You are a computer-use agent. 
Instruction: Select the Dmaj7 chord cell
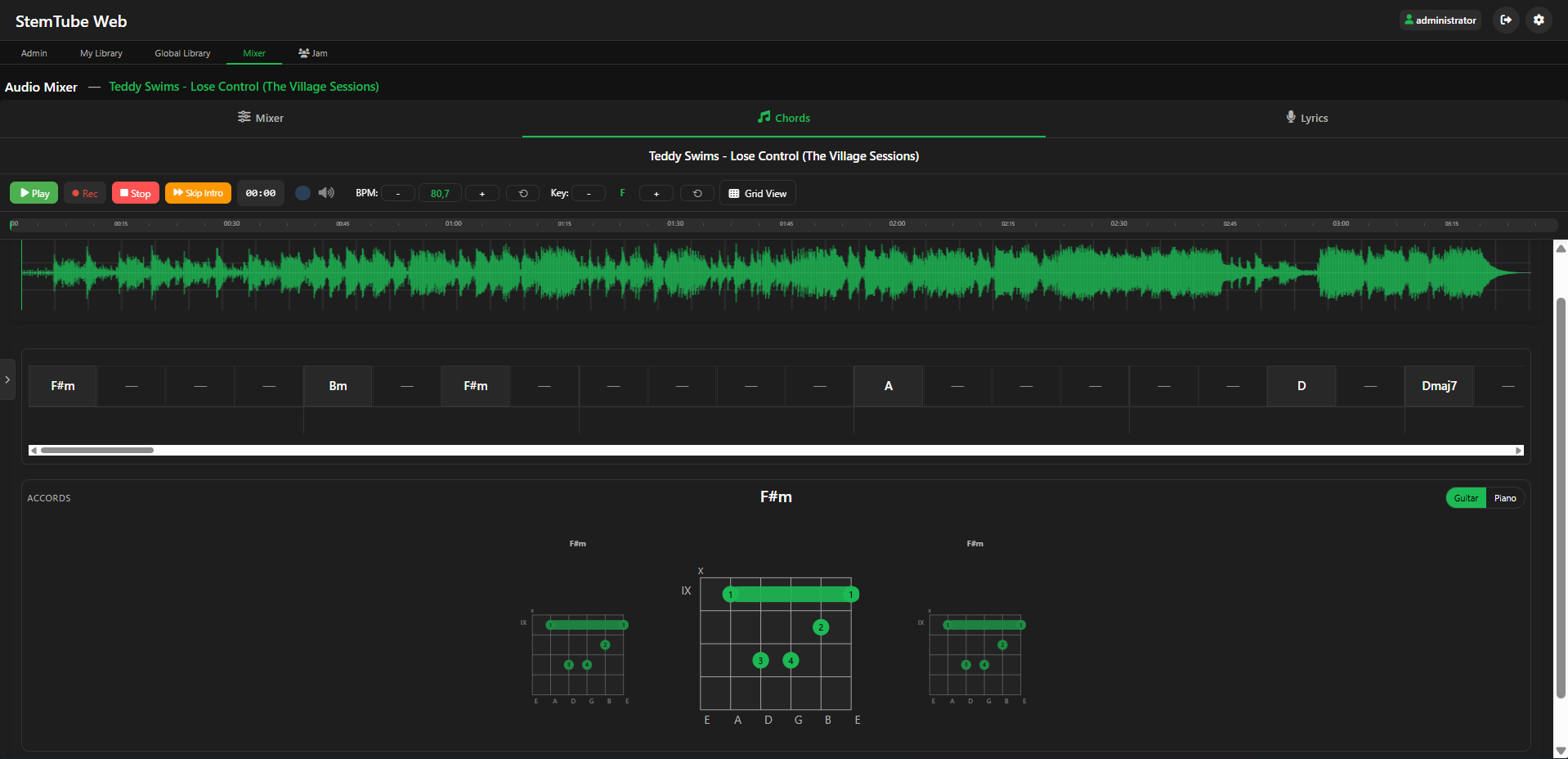(1439, 386)
